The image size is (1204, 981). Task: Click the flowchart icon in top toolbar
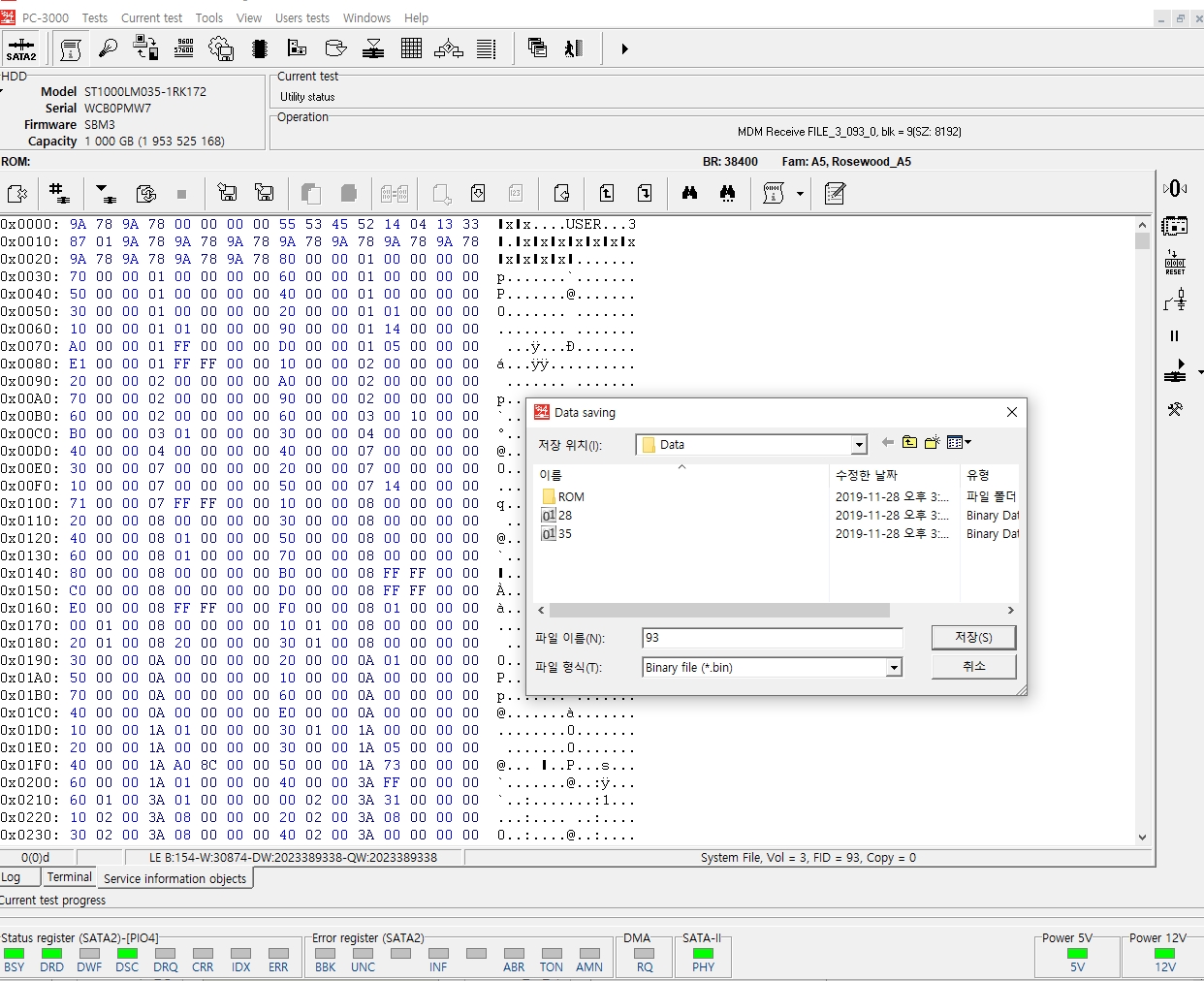[x=448, y=48]
